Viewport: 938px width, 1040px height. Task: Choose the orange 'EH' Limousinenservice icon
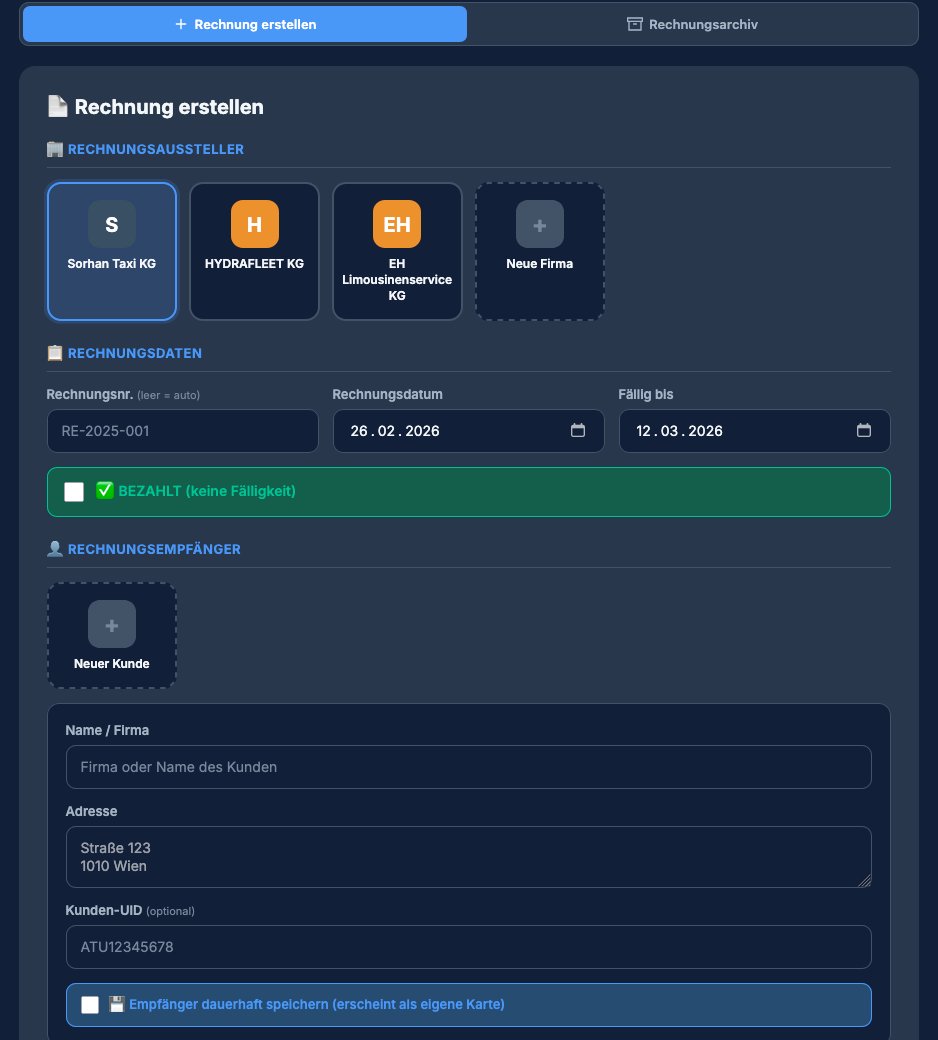(397, 224)
